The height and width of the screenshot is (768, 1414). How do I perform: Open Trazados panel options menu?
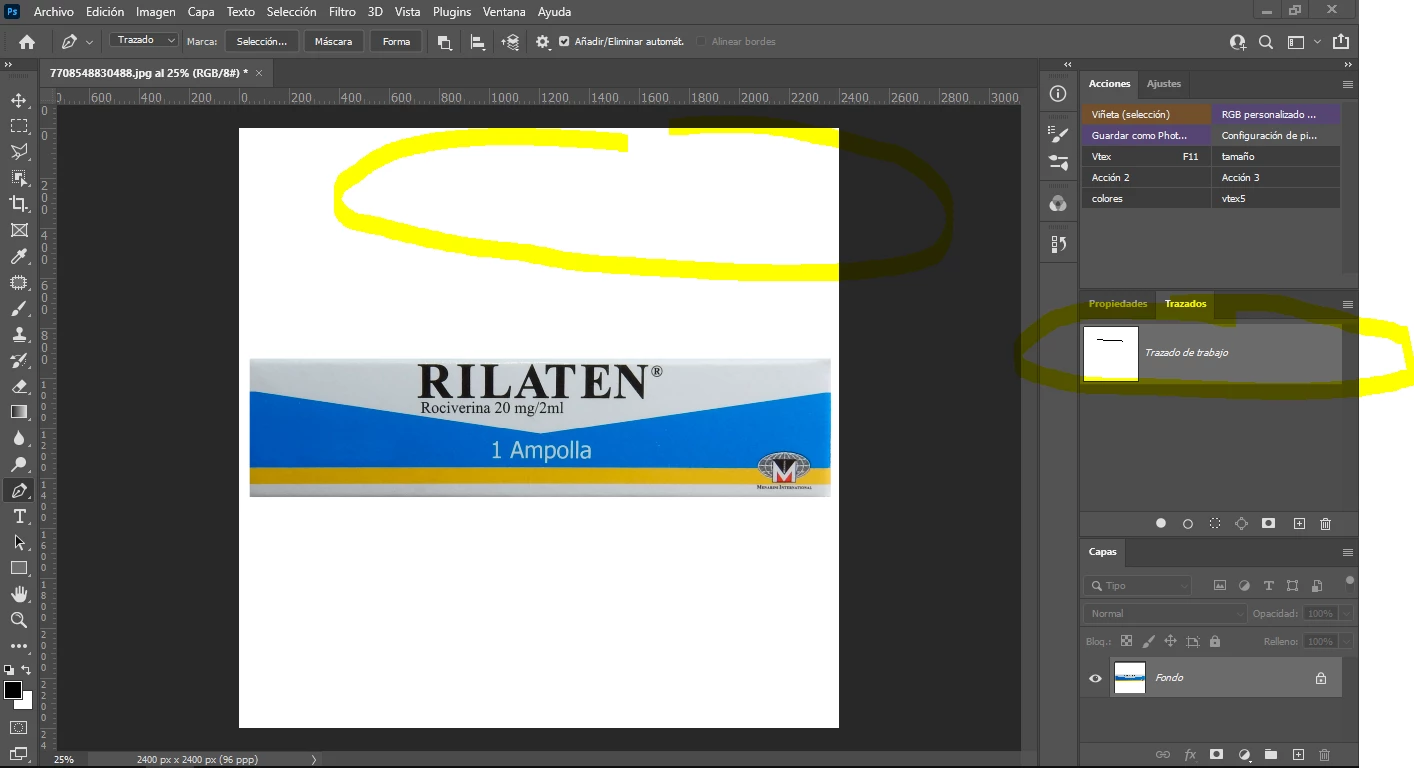coord(1348,304)
